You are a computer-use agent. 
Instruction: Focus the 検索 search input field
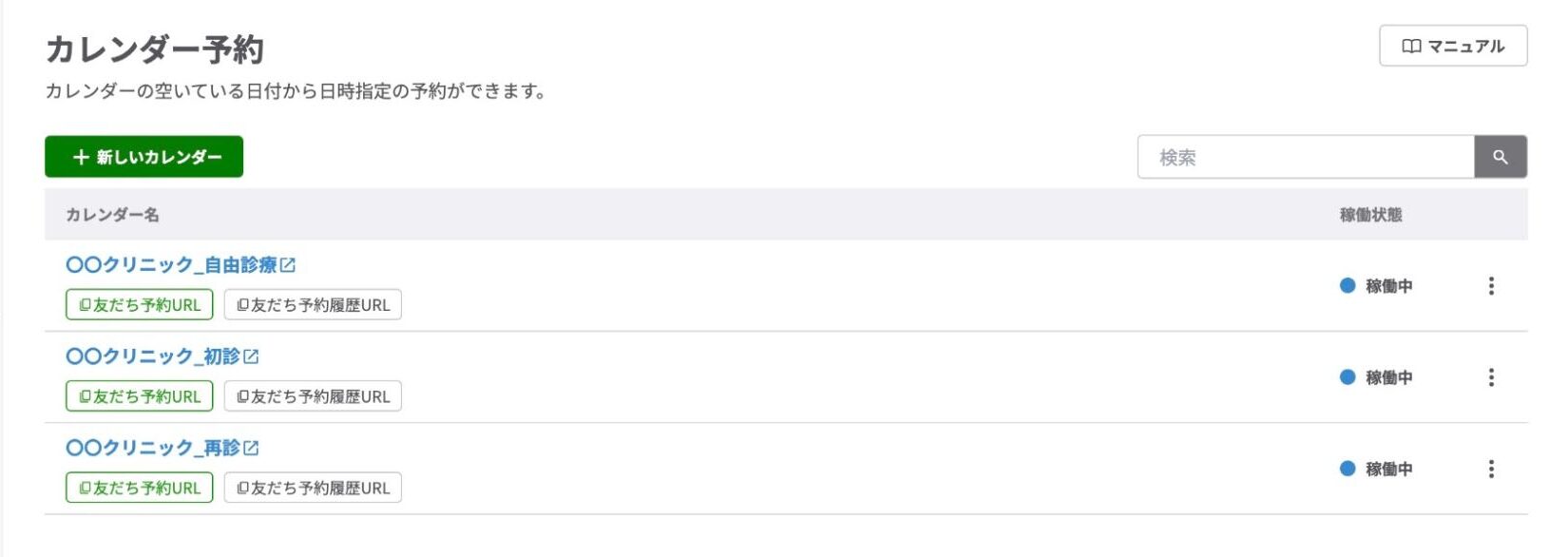(x=1306, y=157)
